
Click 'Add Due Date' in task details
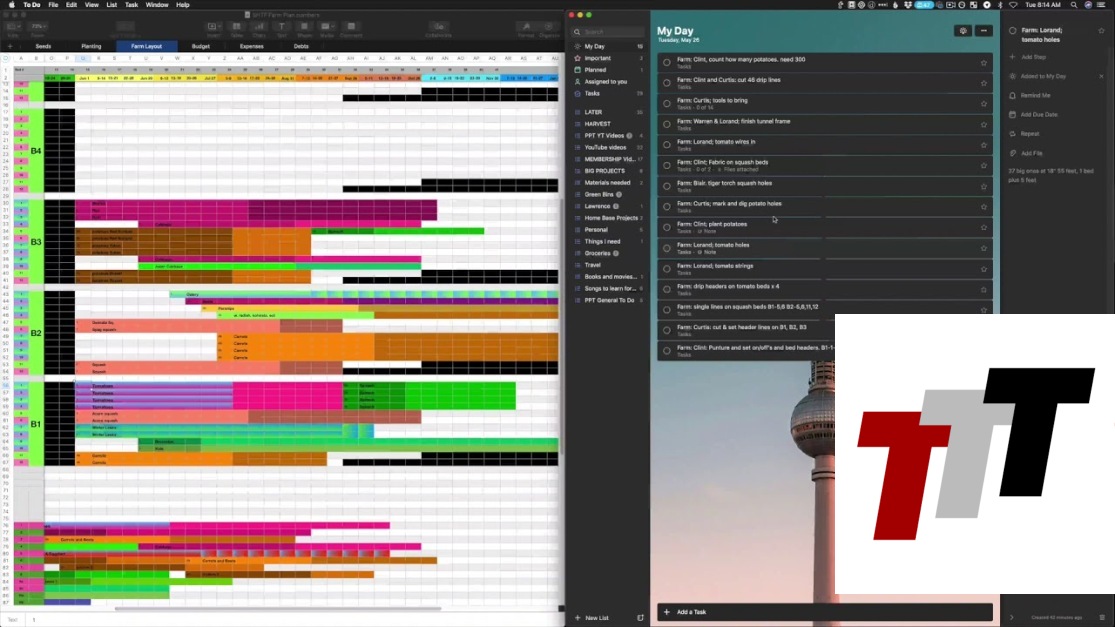point(1038,114)
